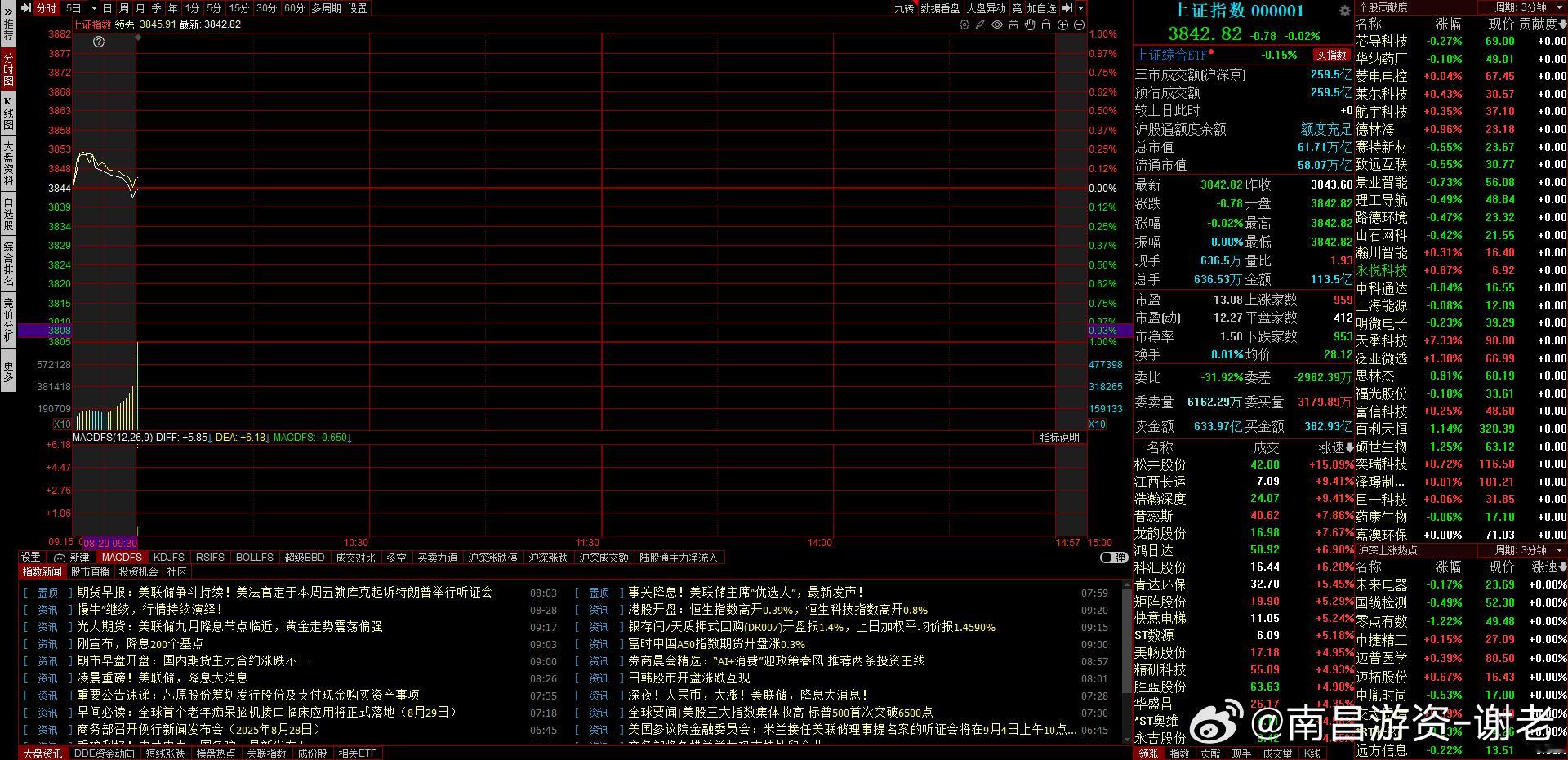Zoom out with the minus circle icon

point(1079,25)
